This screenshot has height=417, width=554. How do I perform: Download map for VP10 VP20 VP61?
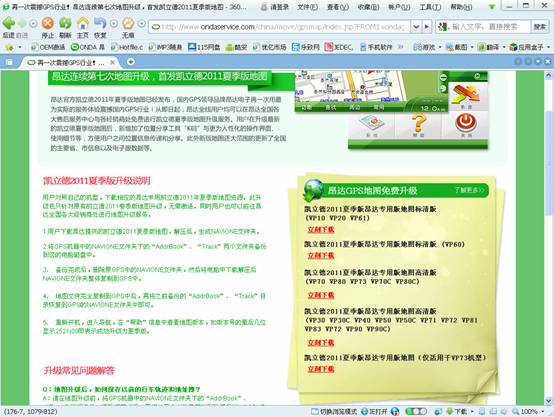pyautogui.click(x=321, y=230)
